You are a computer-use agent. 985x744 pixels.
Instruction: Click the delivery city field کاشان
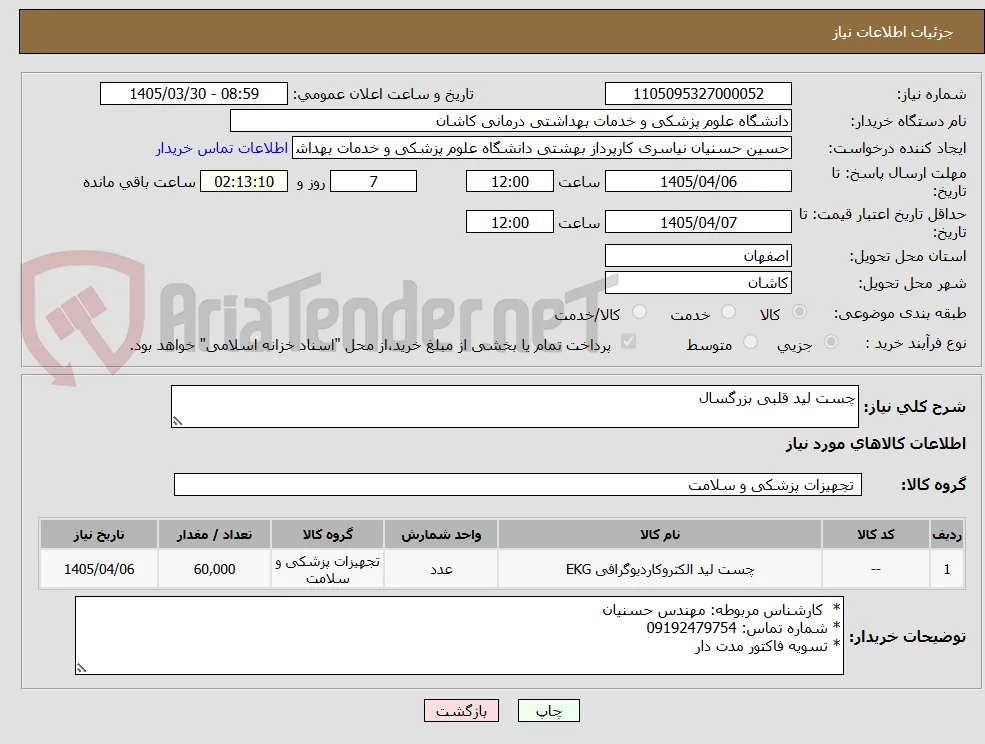pos(698,283)
